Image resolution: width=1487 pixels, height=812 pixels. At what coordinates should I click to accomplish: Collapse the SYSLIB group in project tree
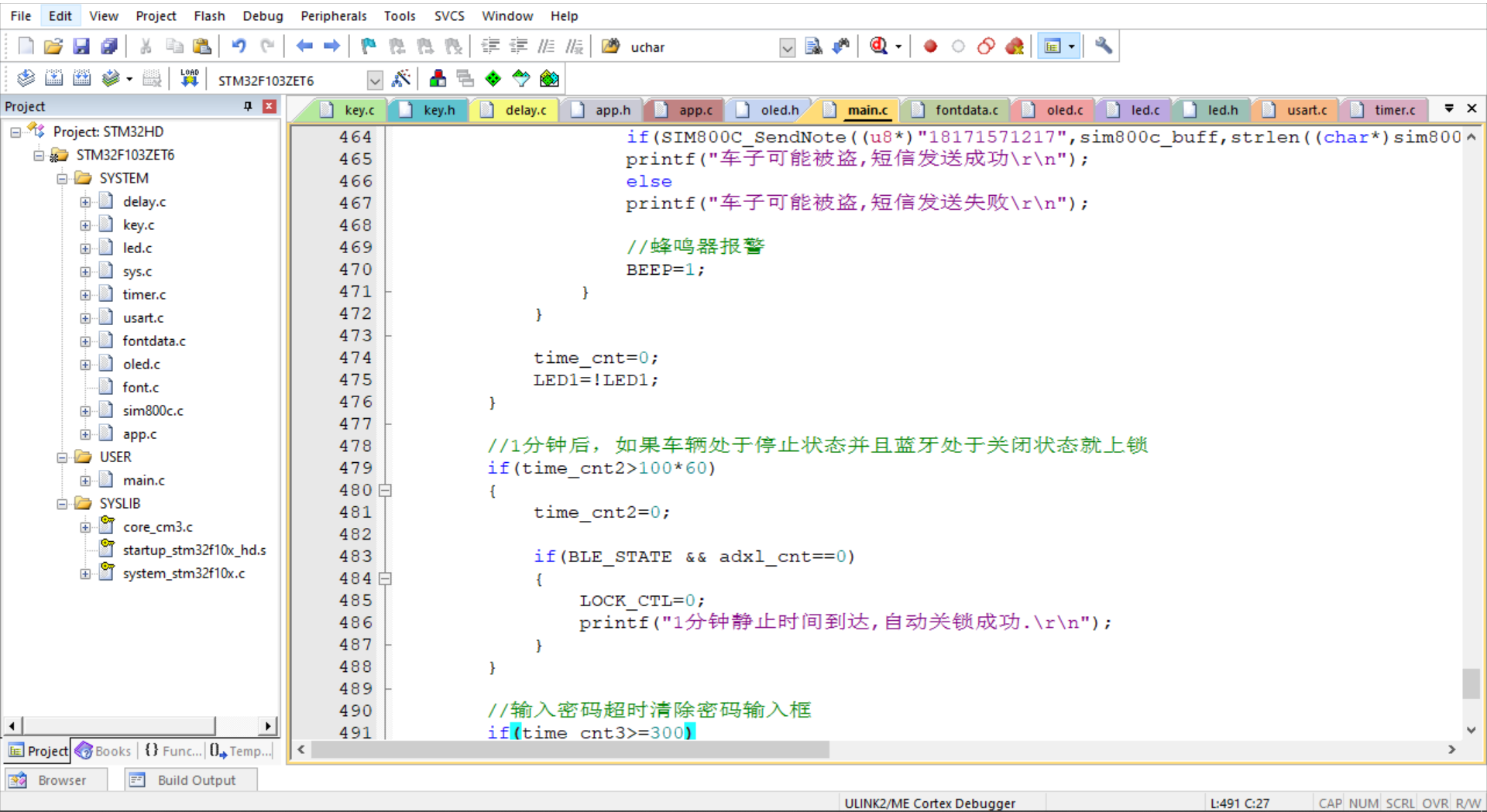(x=62, y=504)
